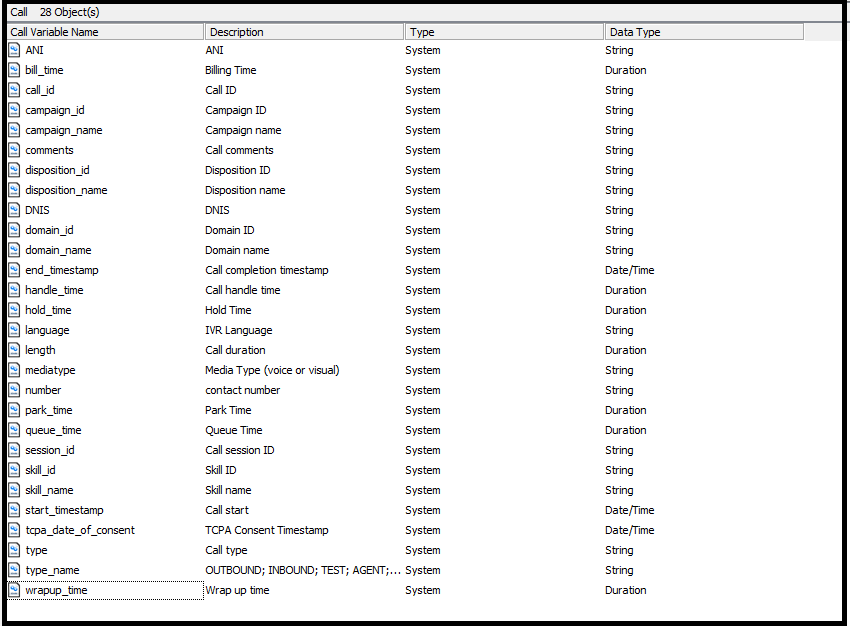
Task: Select the wrapup_time variable icon
Action: [x=14, y=591]
